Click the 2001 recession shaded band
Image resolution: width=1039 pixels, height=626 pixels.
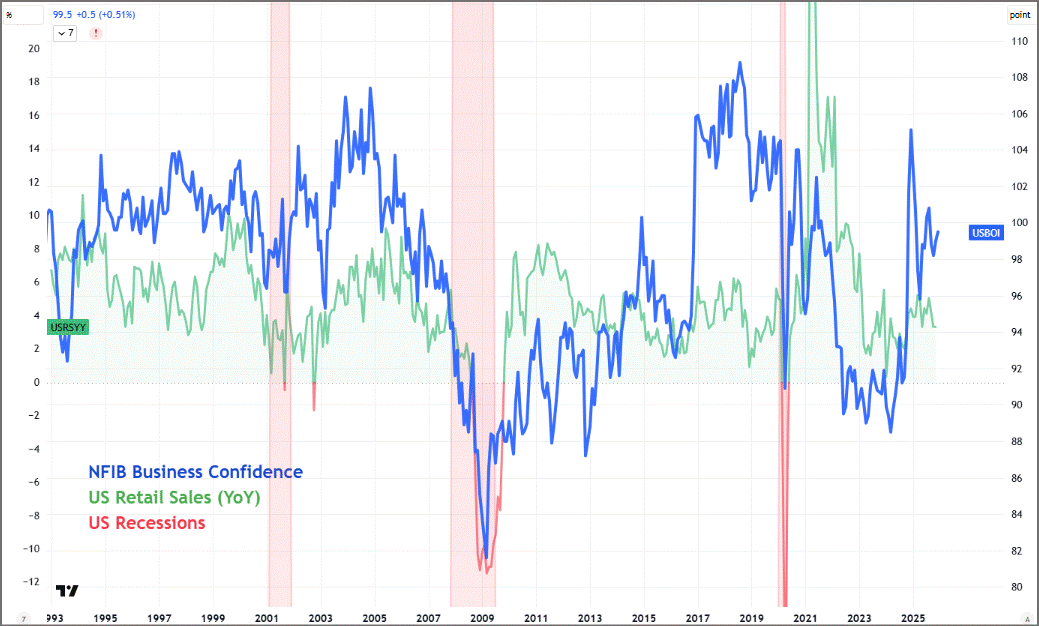coord(280,305)
